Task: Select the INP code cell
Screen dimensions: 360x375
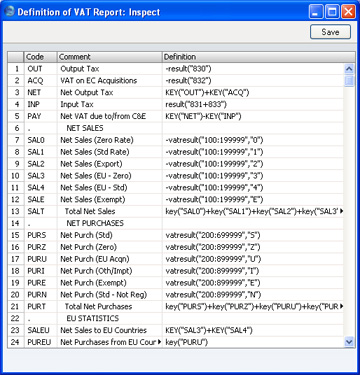Action: 41,105
